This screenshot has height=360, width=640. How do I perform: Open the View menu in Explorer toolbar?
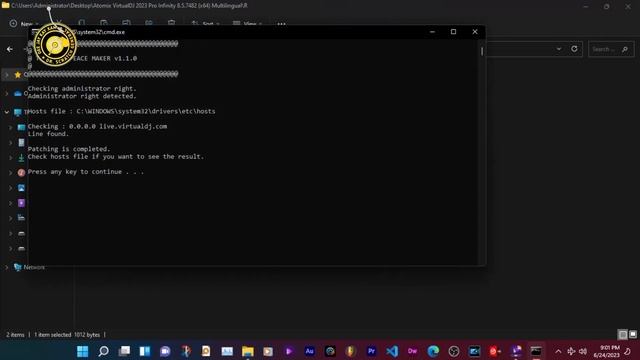pos(247,24)
